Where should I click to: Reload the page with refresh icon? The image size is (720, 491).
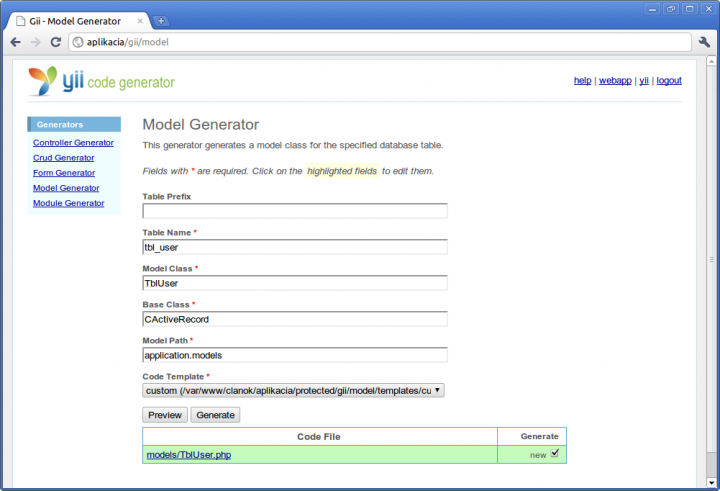[x=56, y=42]
